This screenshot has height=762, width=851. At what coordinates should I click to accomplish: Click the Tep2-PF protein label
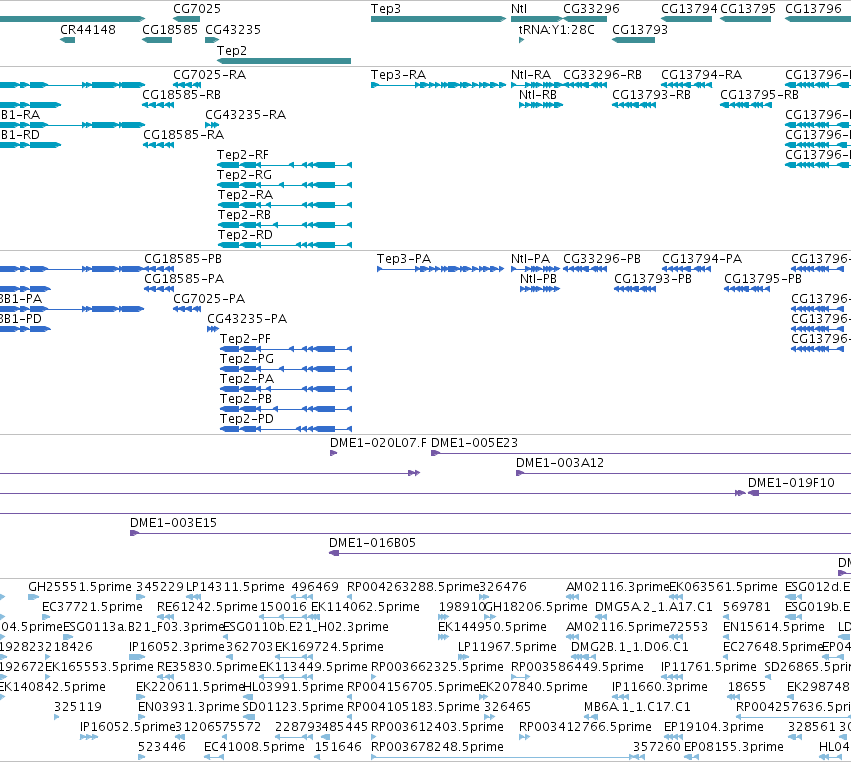[x=245, y=339]
